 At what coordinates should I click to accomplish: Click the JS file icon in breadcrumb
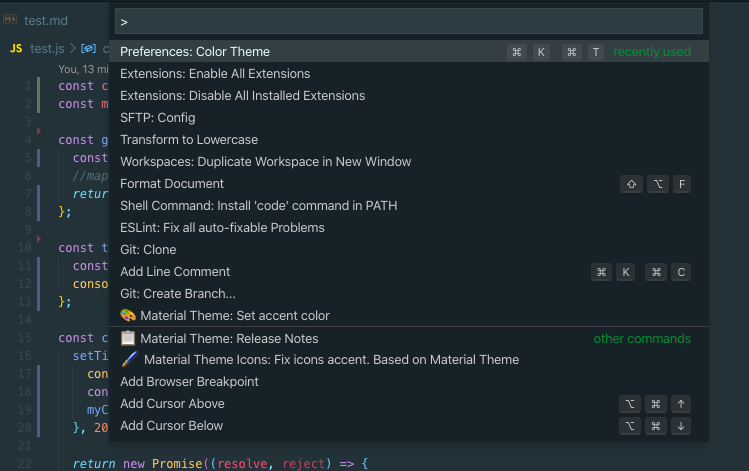16,48
